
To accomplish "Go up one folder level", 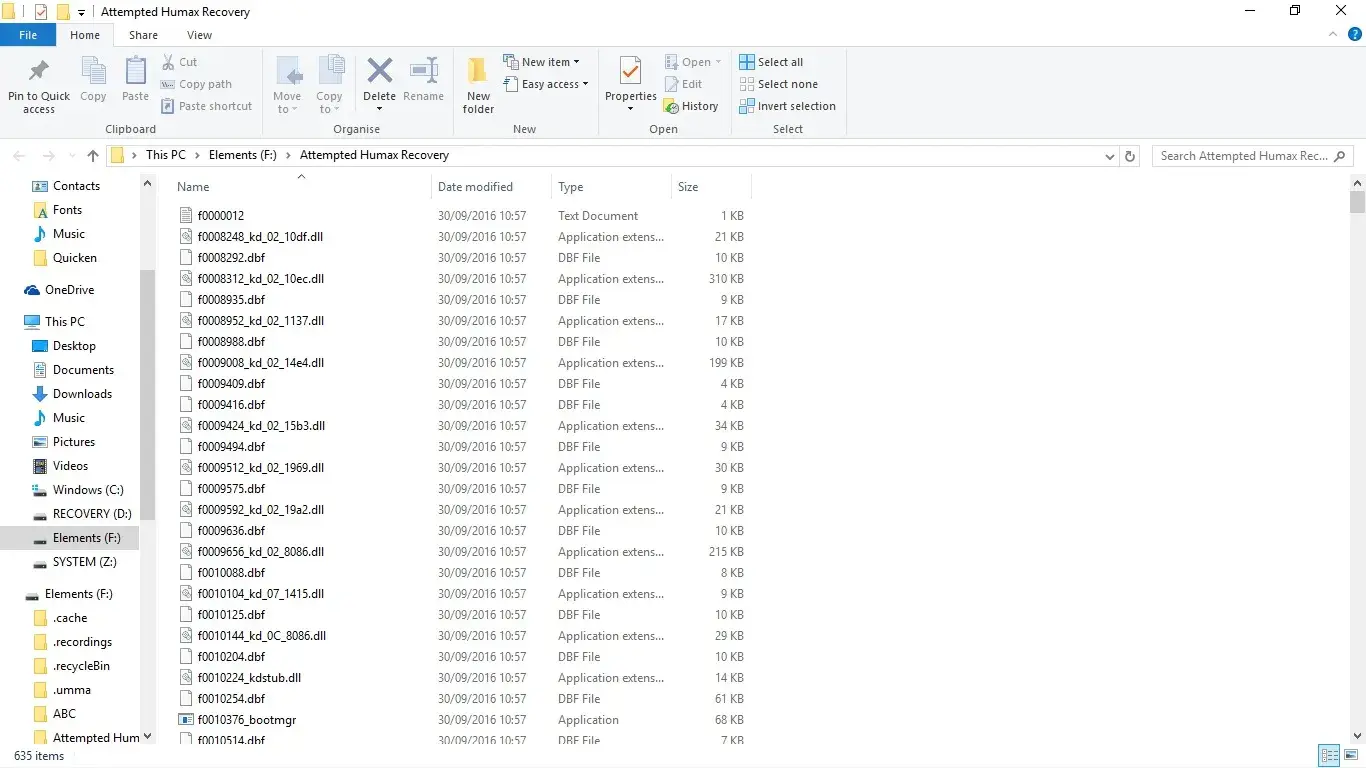I will click(93, 156).
